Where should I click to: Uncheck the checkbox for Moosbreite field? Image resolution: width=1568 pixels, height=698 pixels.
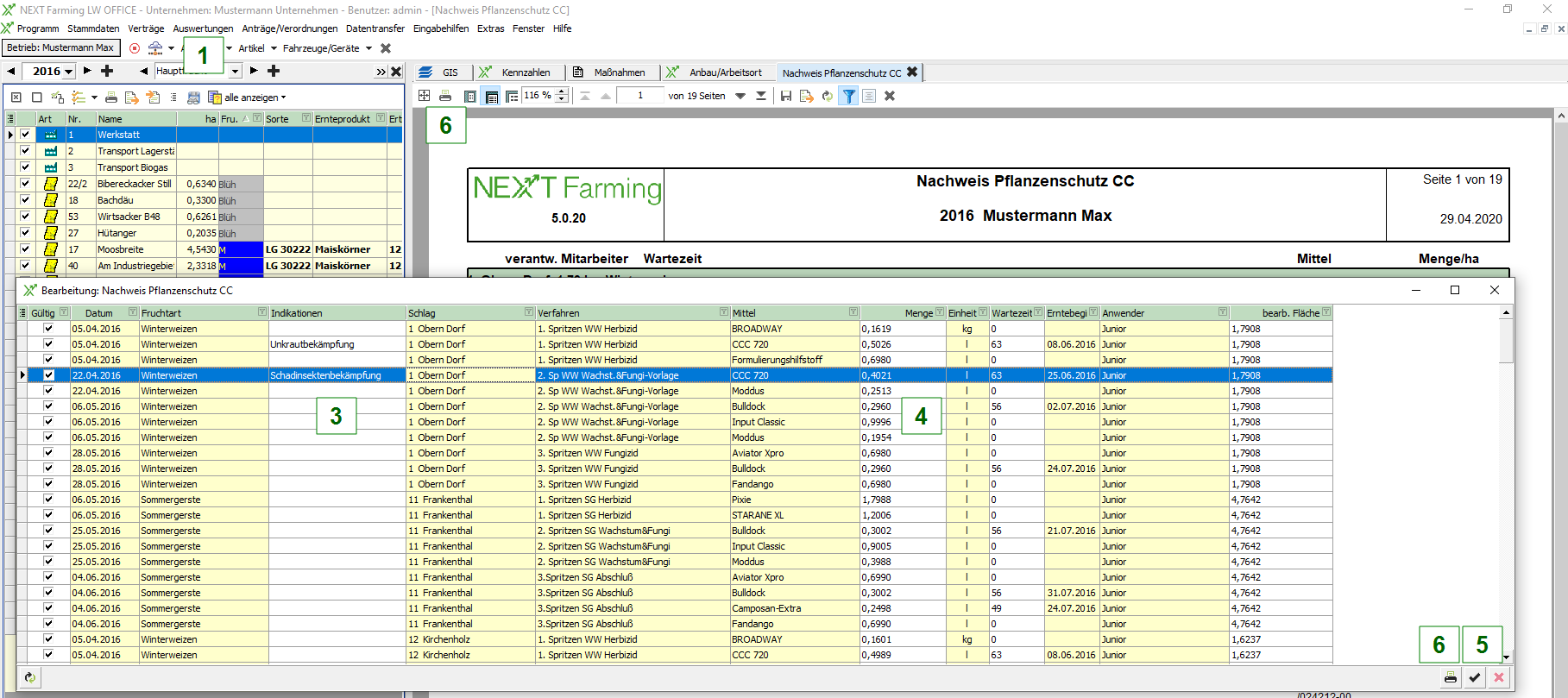point(26,249)
